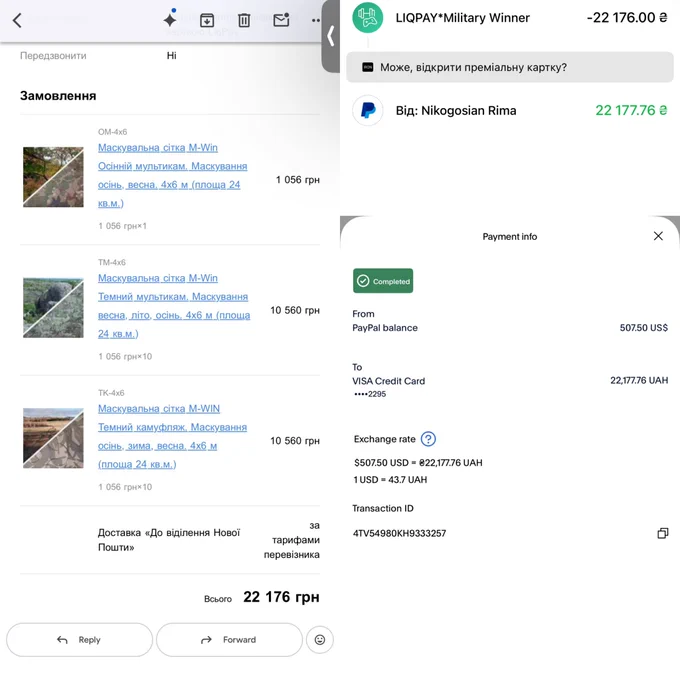Viewport: 680px width, 680px height.
Task: View the TK-4x6 dark camouflage thumbnail
Action: [x=53, y=438]
